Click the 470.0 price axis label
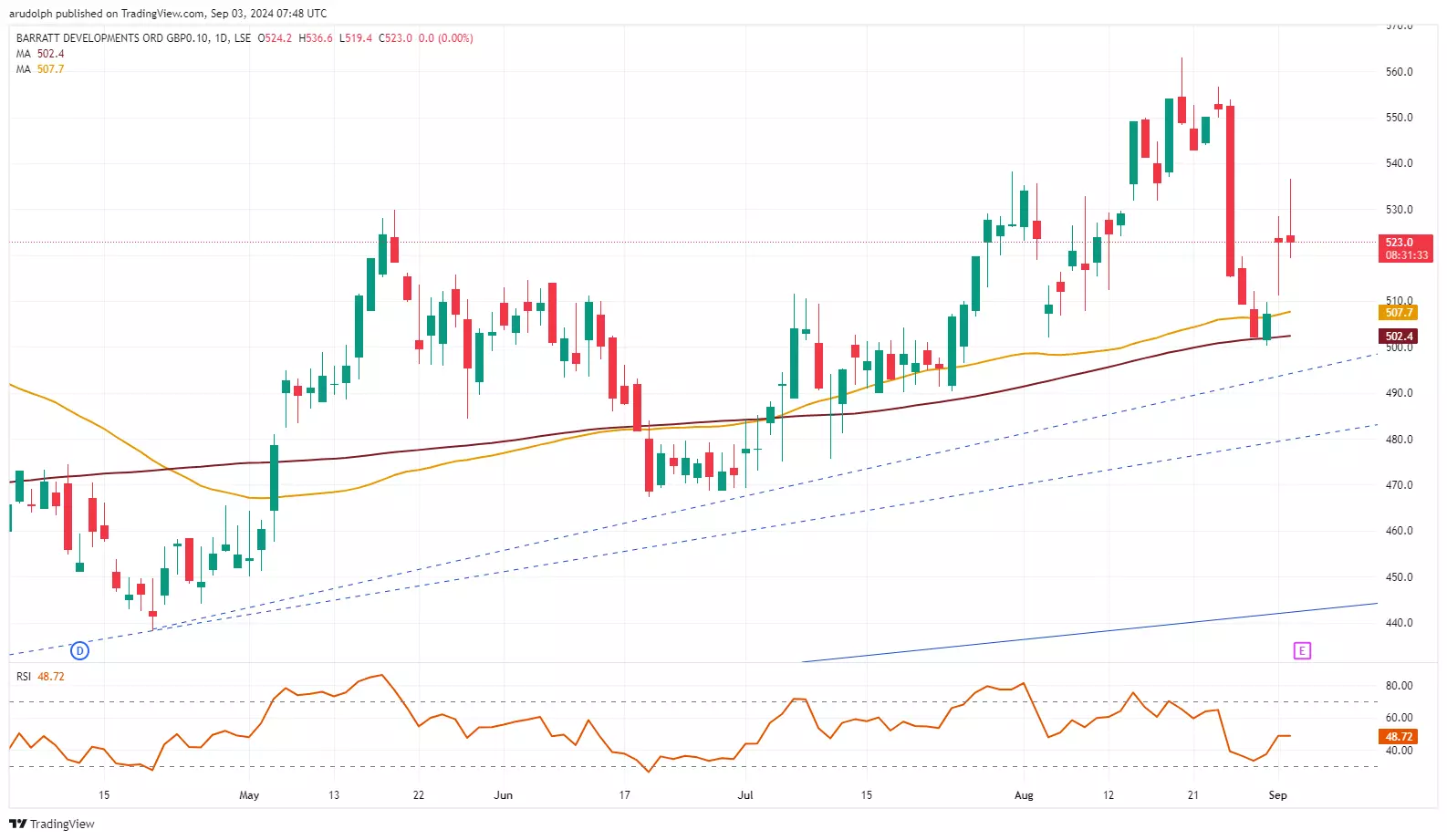Viewport: 1447px width, 840px height. pos(1399,485)
